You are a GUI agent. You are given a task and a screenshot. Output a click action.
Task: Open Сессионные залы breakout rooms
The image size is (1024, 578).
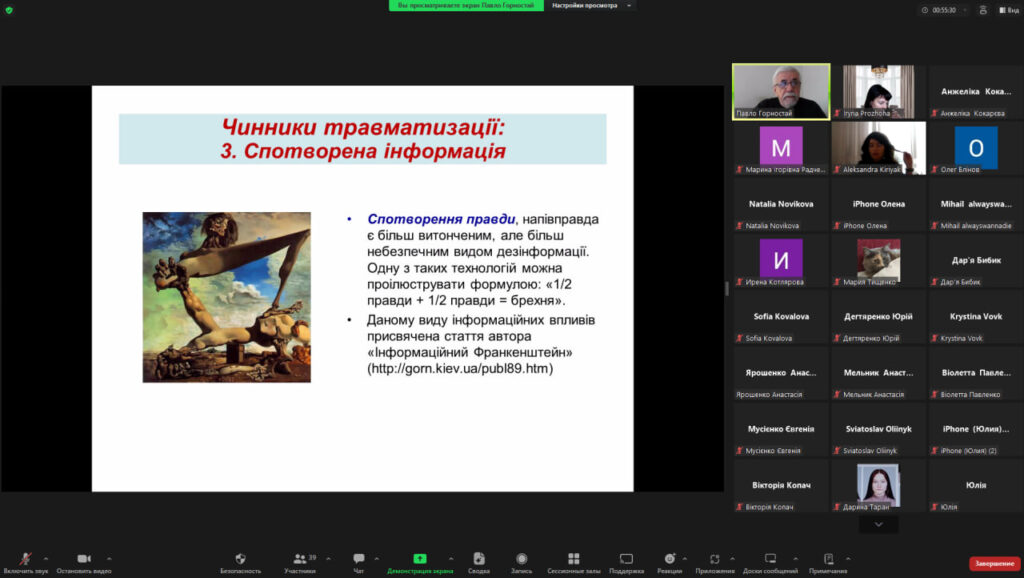coord(573,560)
